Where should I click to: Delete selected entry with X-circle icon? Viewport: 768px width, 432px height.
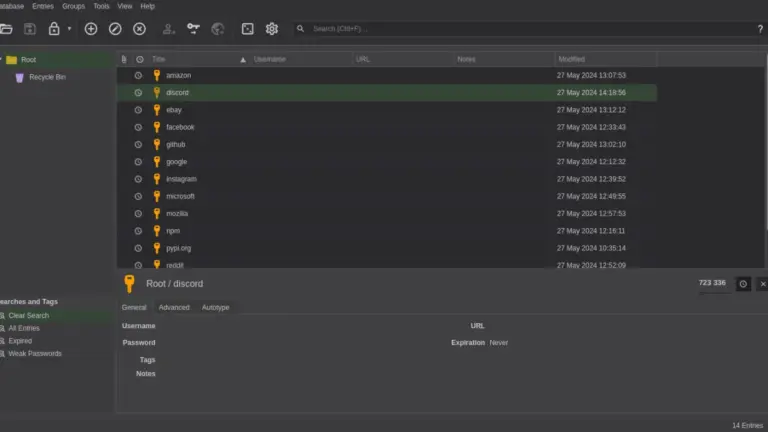click(x=140, y=29)
